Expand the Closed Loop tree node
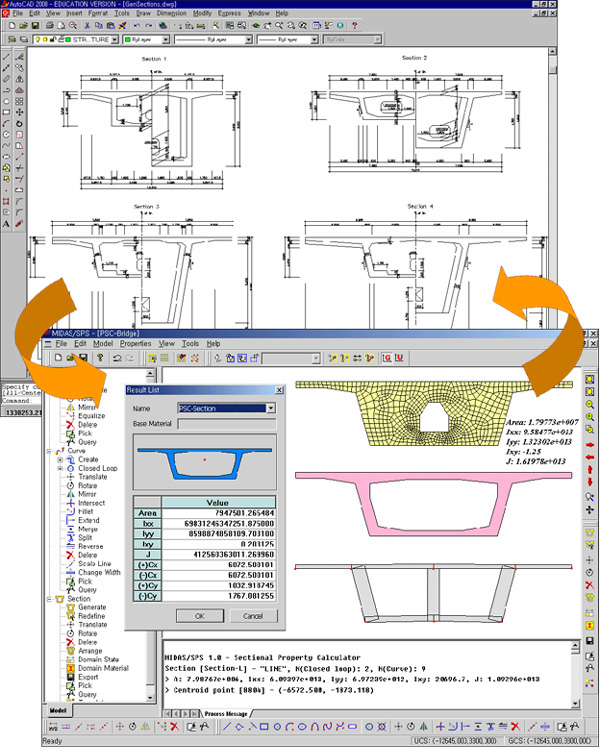600x753 pixels. (x=61, y=469)
